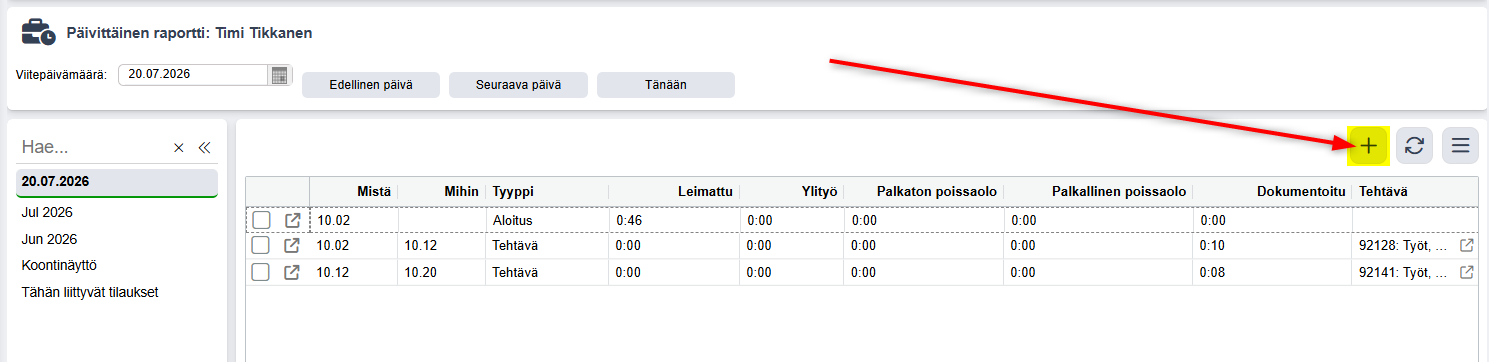Open the hamburger menu above the table
Image resolution: width=1489 pixels, height=362 pixels.
(1460, 145)
